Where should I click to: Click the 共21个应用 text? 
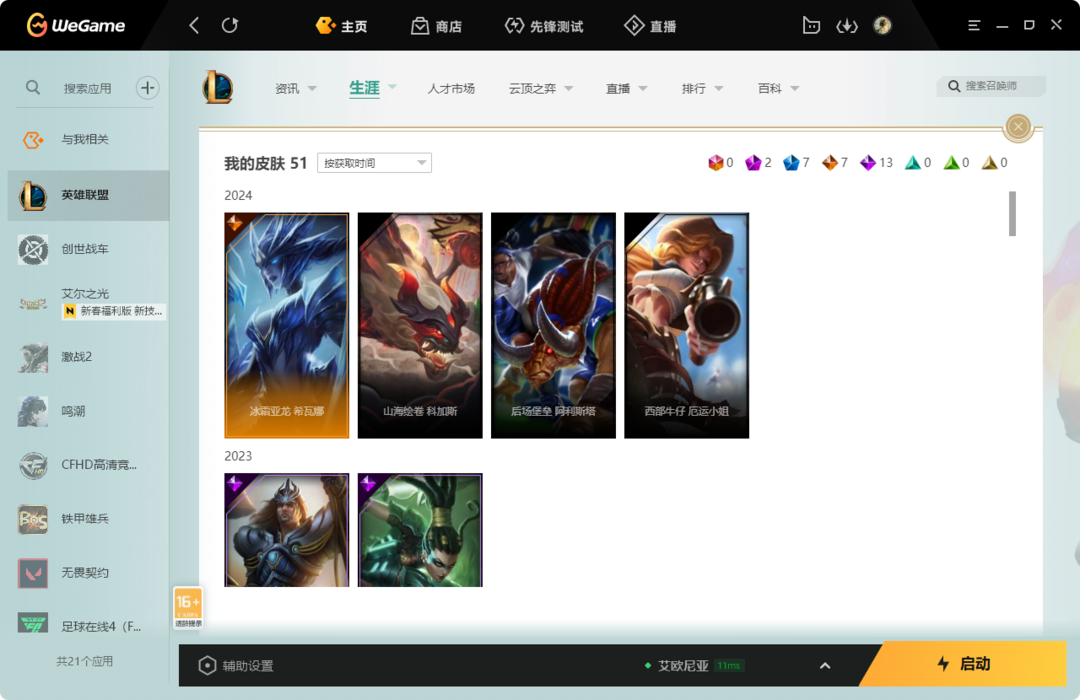tap(85, 661)
